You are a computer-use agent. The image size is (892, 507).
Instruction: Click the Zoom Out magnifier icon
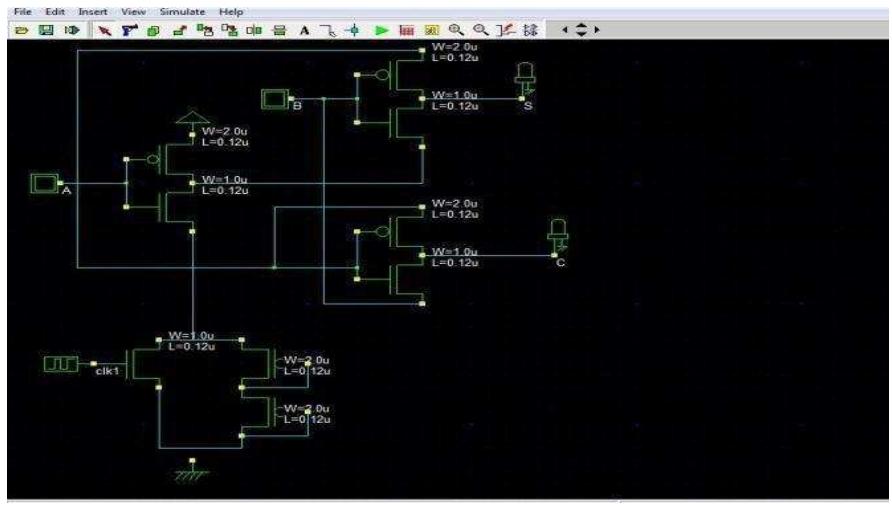tap(481, 30)
